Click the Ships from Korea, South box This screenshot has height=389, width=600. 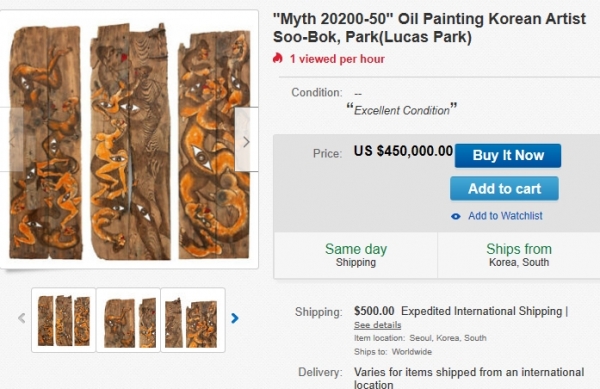pos(519,255)
